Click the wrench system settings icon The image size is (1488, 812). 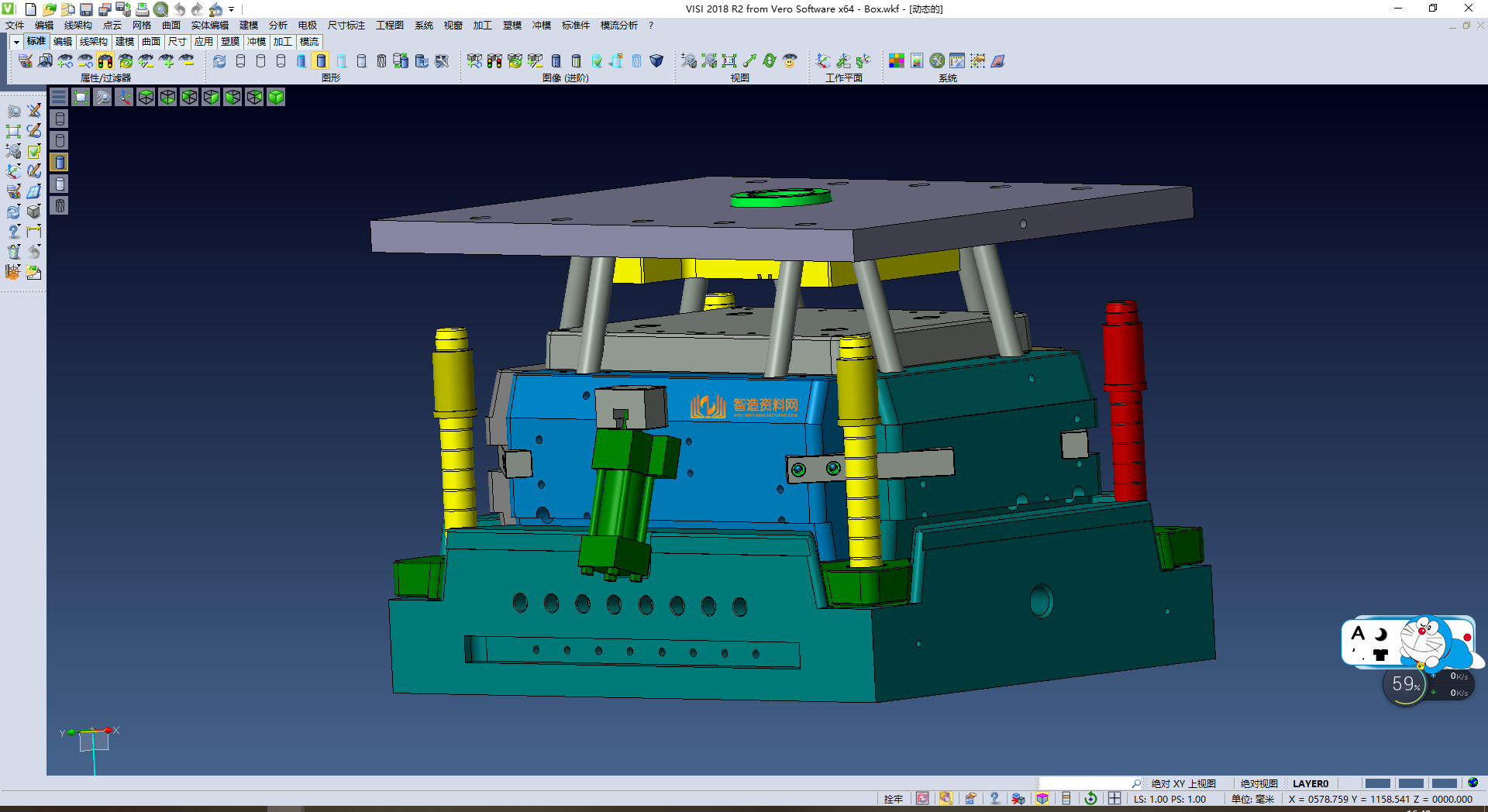point(936,61)
